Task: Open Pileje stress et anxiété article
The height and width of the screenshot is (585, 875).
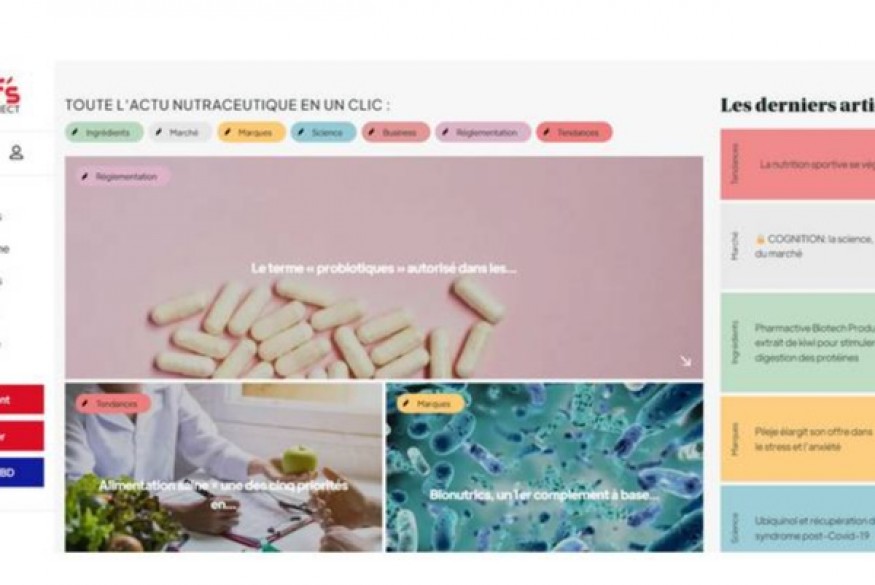Action: tap(797, 439)
